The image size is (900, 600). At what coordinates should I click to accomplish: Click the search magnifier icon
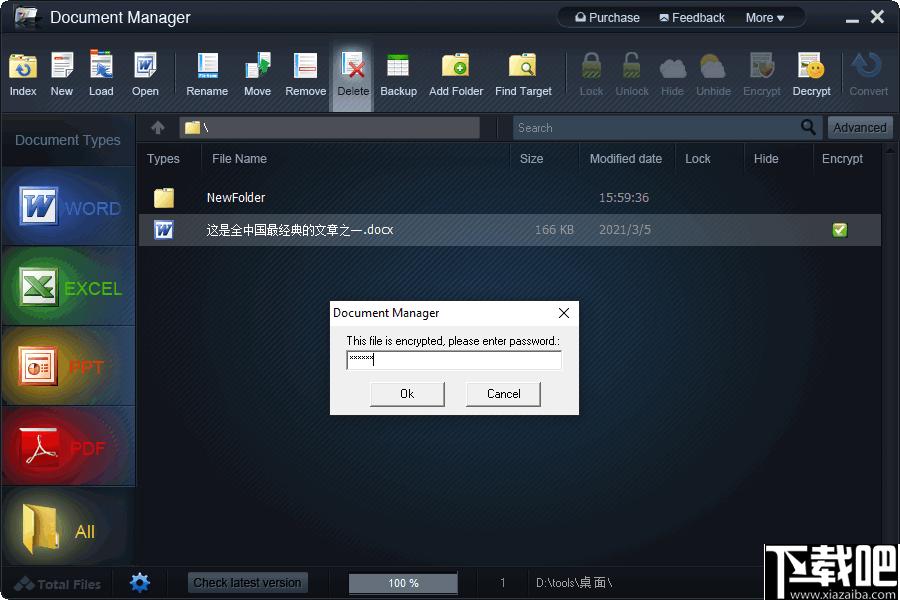pyautogui.click(x=808, y=127)
